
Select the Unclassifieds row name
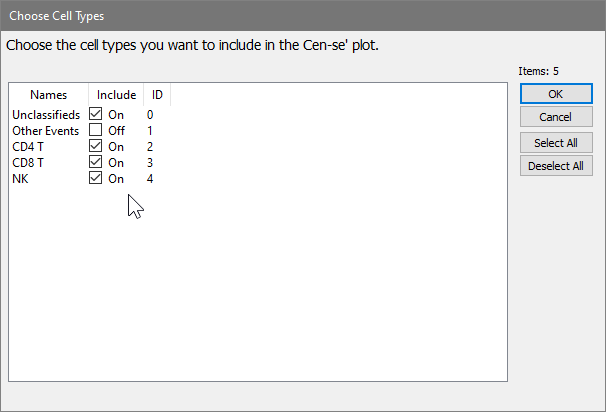click(x=46, y=115)
